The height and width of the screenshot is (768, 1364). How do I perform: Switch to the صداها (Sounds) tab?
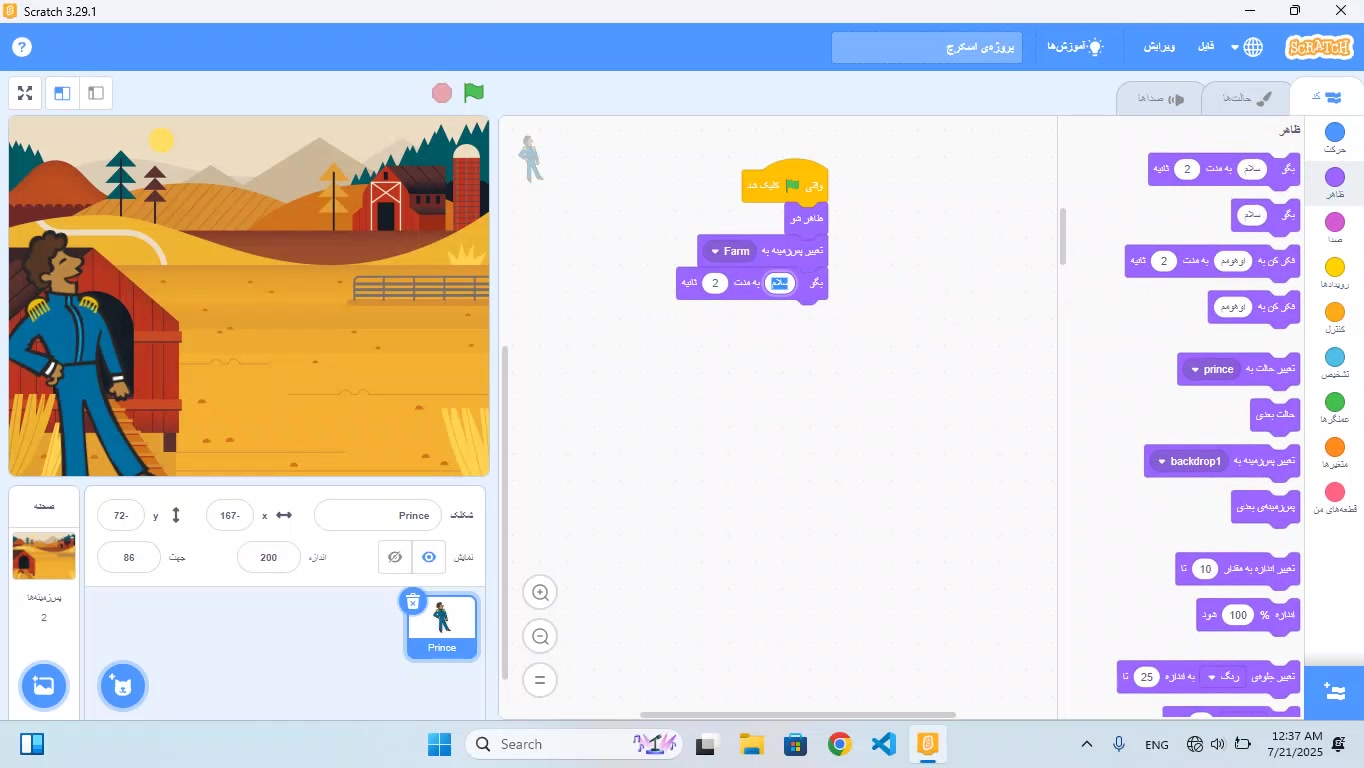click(1160, 98)
